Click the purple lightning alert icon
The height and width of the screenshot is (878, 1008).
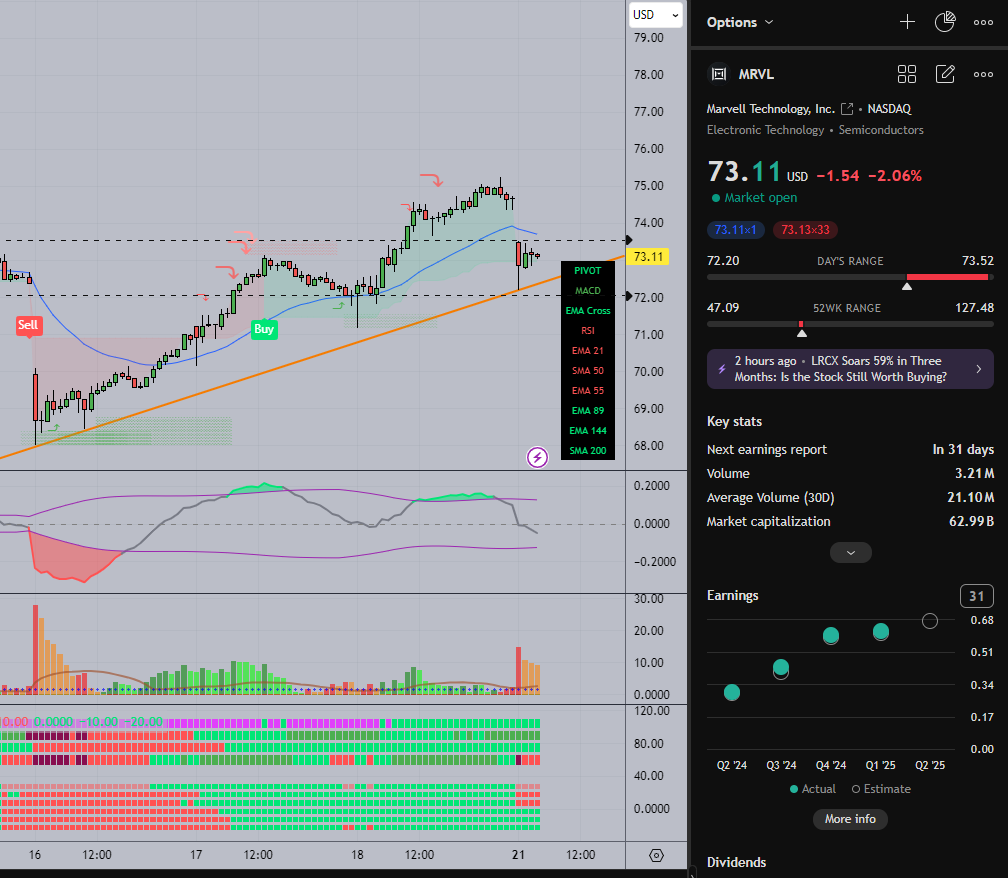[537, 458]
